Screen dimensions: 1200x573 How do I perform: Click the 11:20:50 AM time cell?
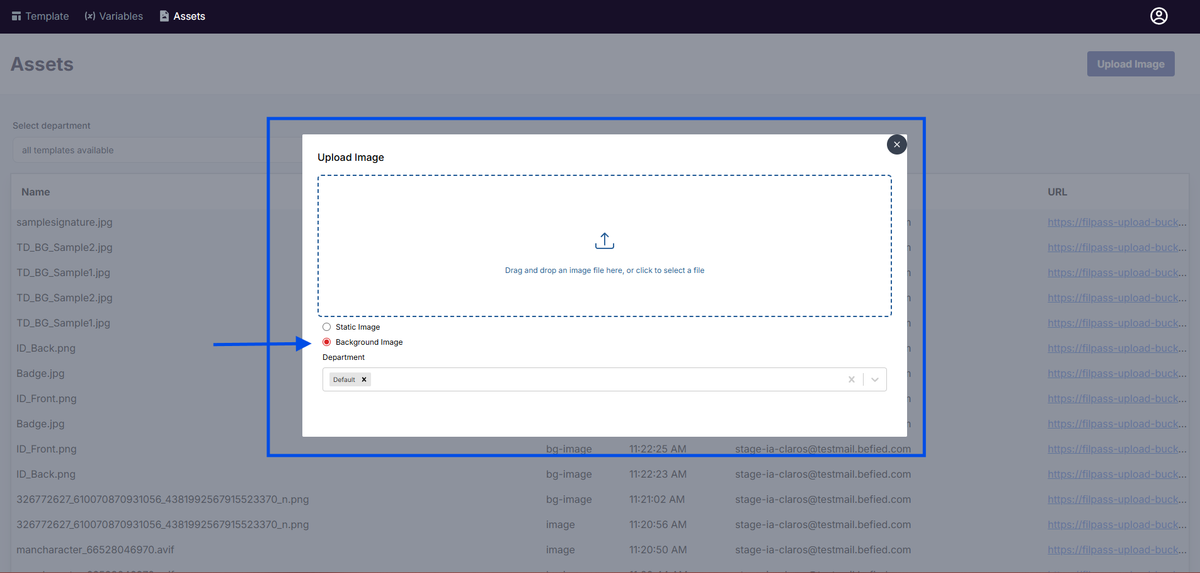click(x=656, y=550)
